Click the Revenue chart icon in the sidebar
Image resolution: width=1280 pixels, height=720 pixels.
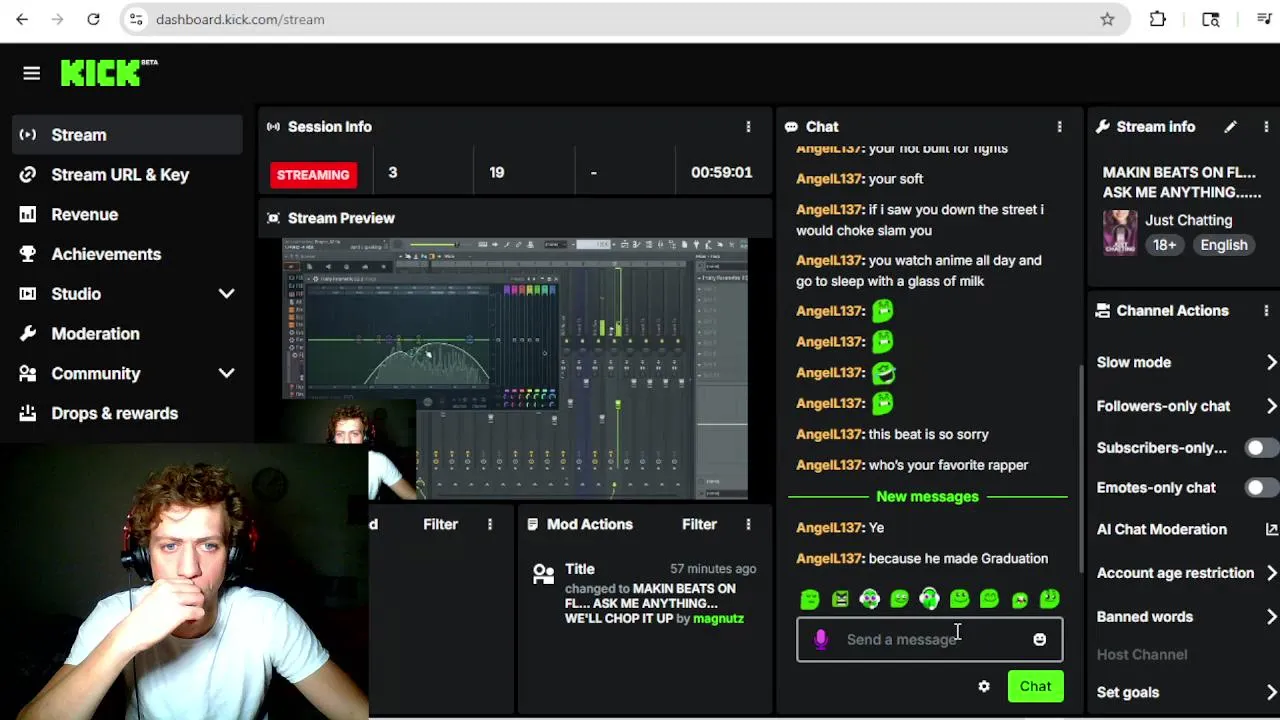(x=28, y=214)
